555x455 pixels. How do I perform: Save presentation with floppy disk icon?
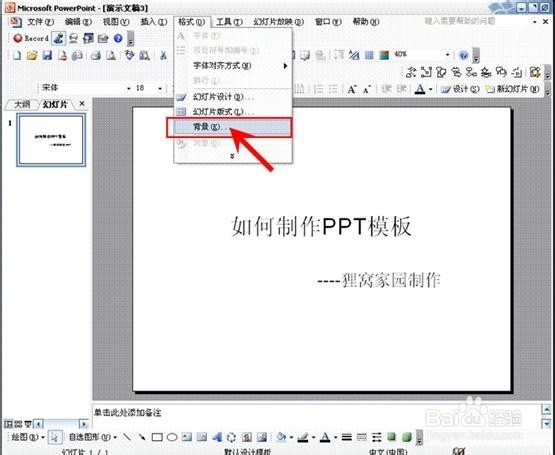click(x=47, y=55)
